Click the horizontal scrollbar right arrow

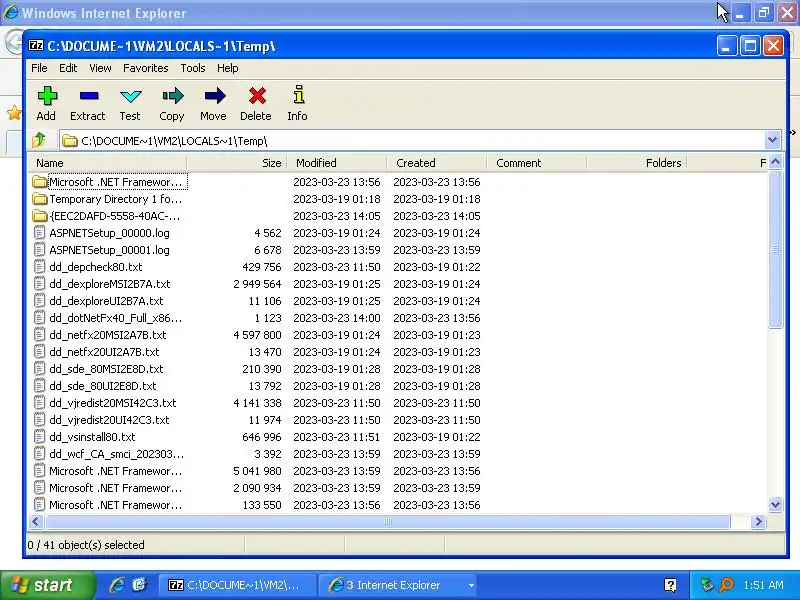758,521
